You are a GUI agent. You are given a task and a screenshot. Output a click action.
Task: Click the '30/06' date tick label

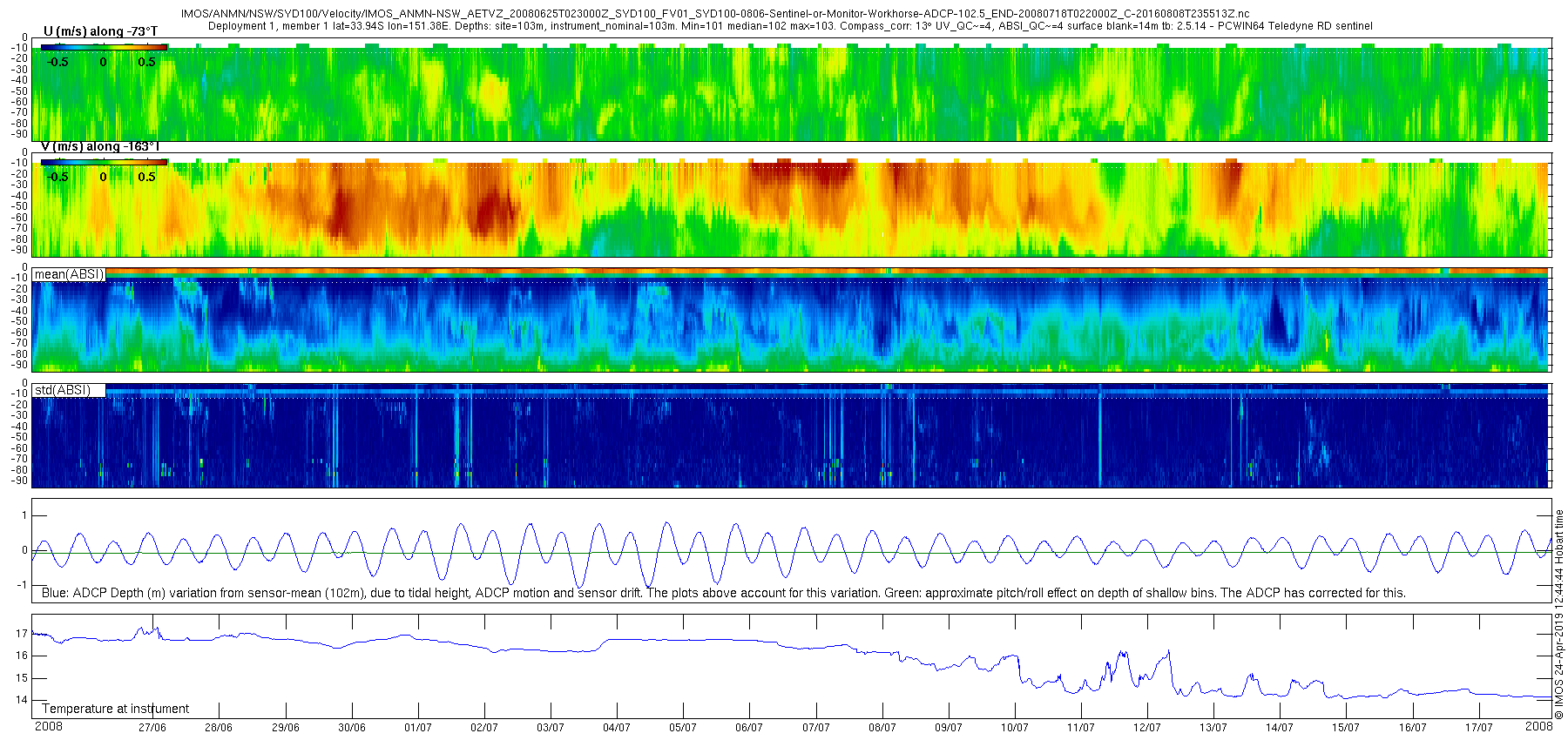pos(351,728)
